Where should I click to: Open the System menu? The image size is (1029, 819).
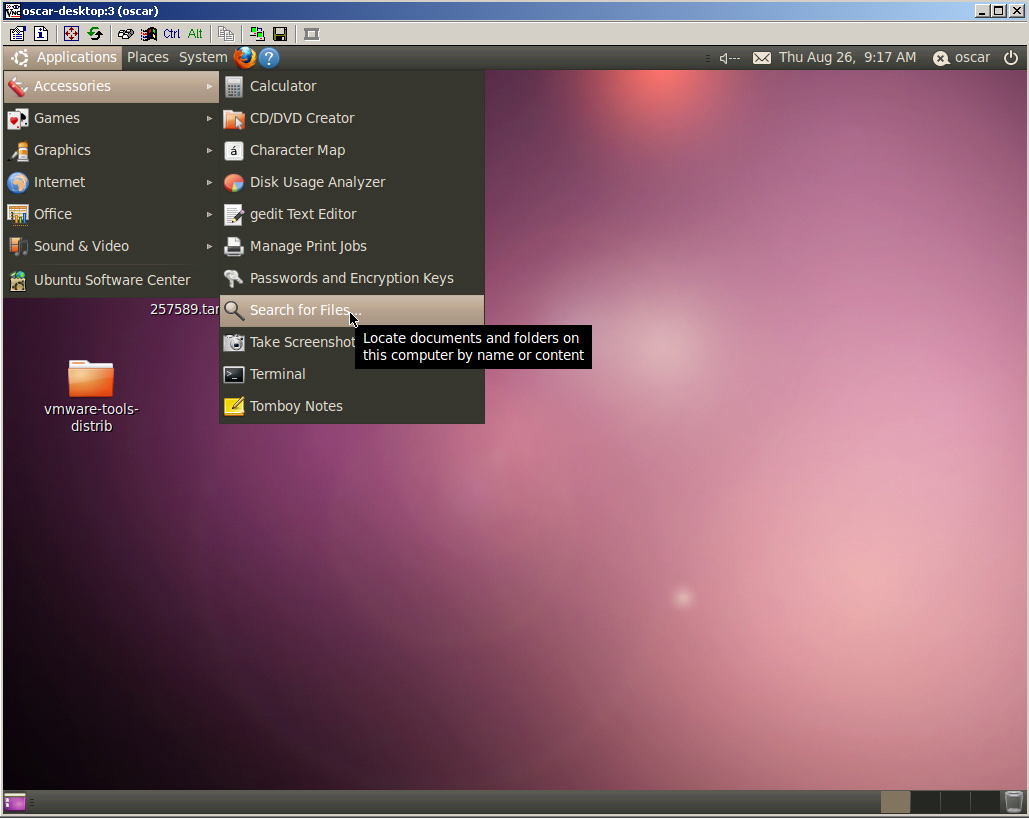point(203,58)
